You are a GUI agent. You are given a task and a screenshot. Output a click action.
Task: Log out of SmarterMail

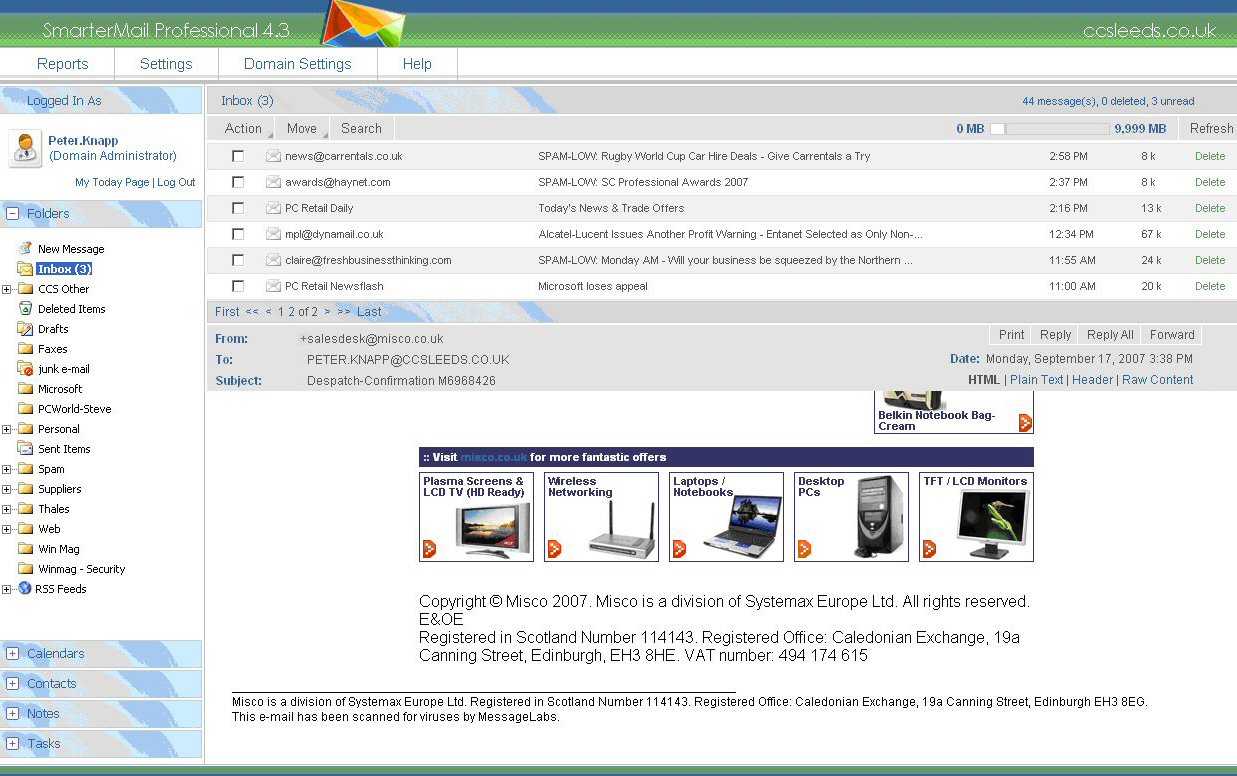click(176, 182)
